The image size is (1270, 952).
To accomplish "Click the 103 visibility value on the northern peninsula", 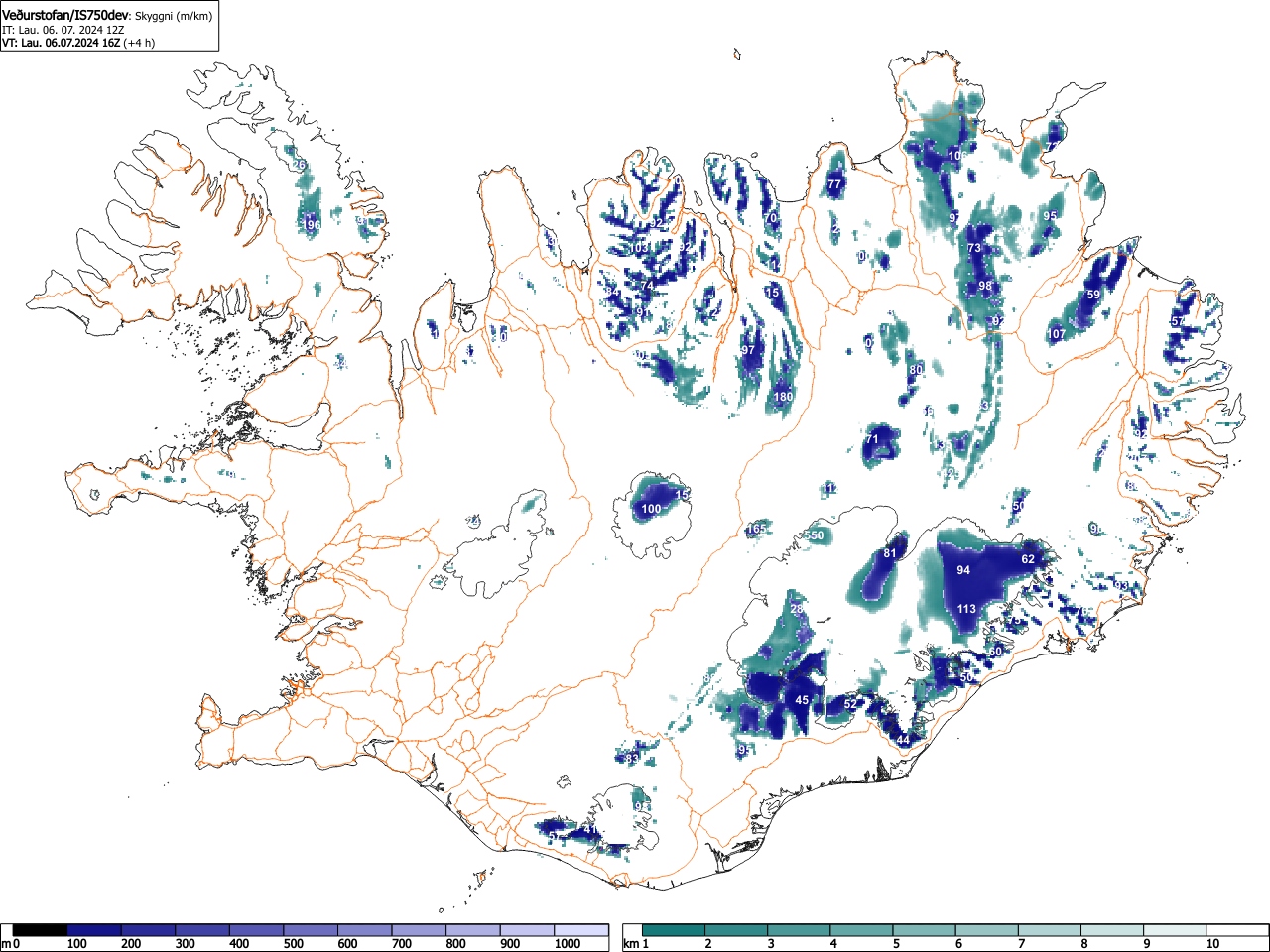I will pyautogui.click(x=640, y=248).
